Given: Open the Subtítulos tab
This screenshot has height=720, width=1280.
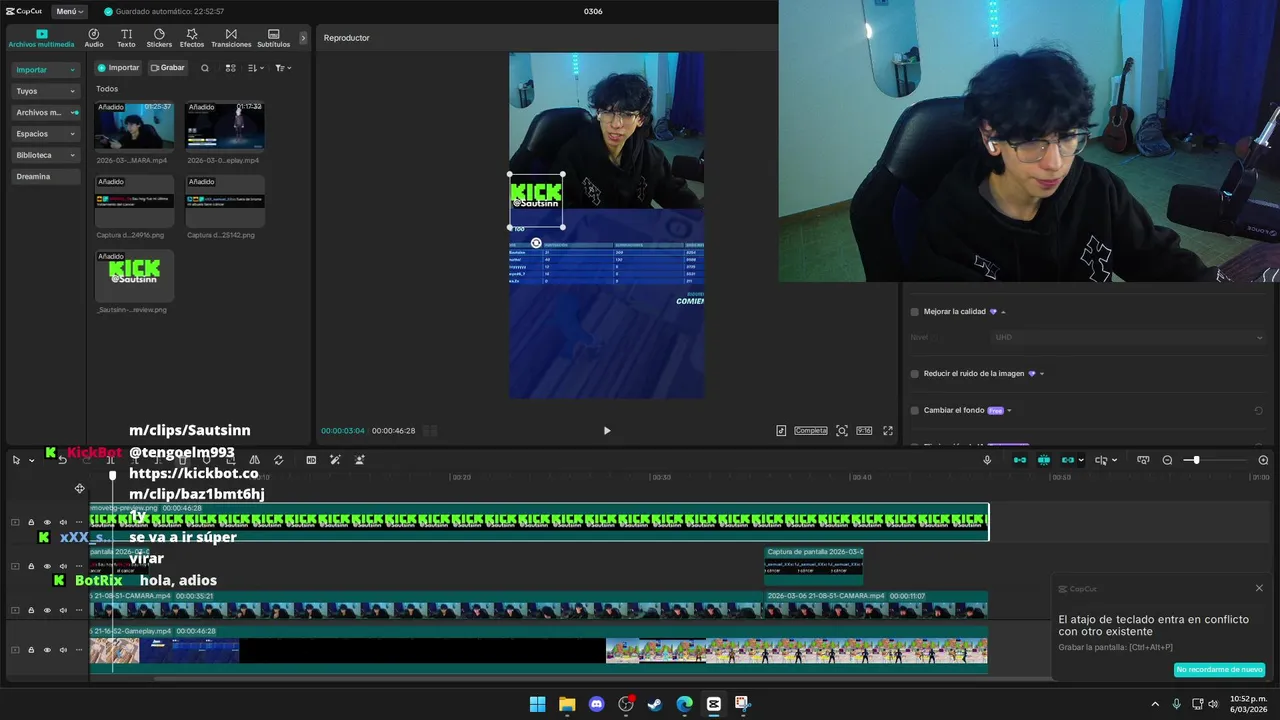Looking at the screenshot, I should tap(273, 38).
